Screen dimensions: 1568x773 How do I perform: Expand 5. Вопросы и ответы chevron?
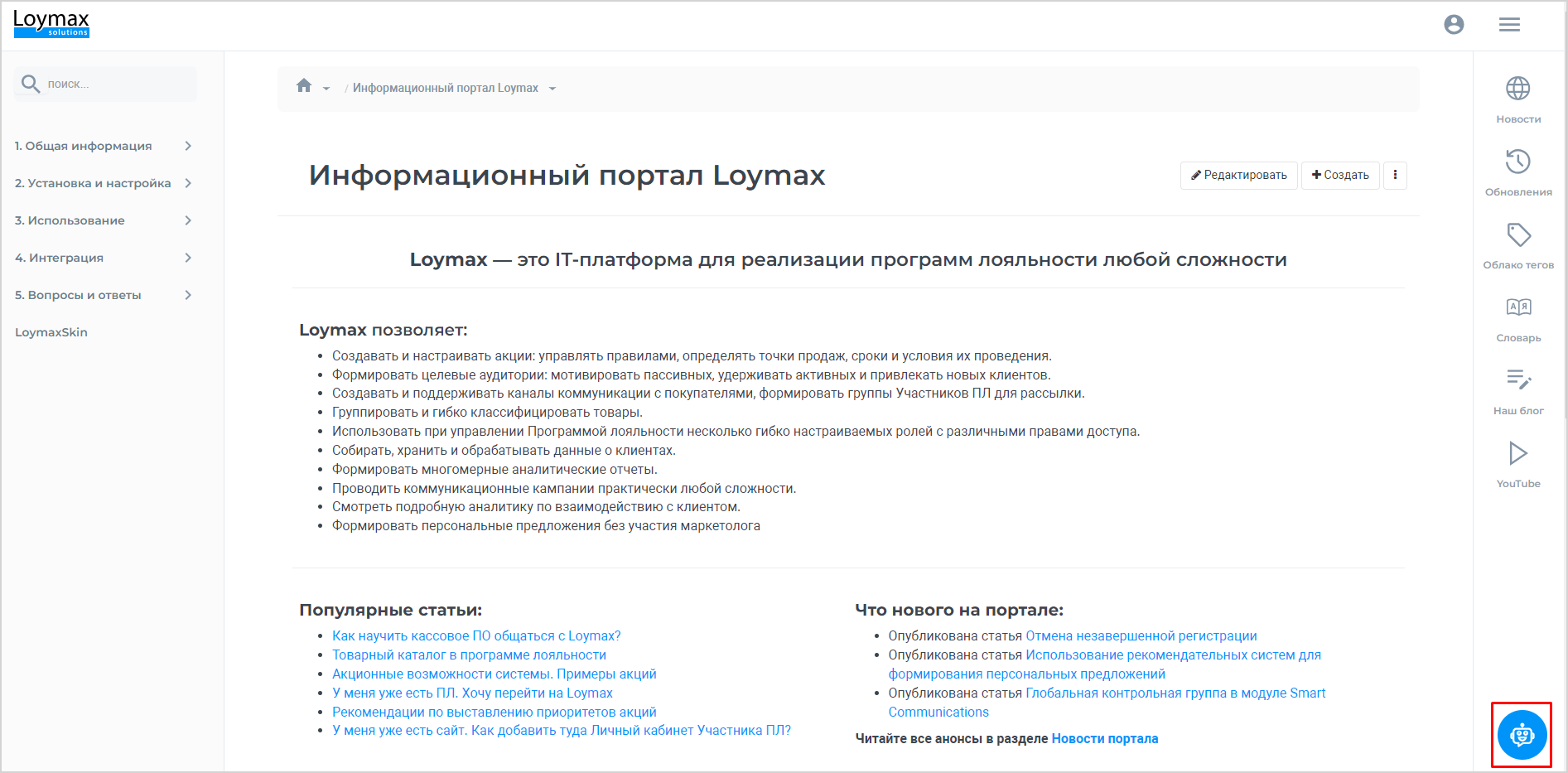coord(188,295)
